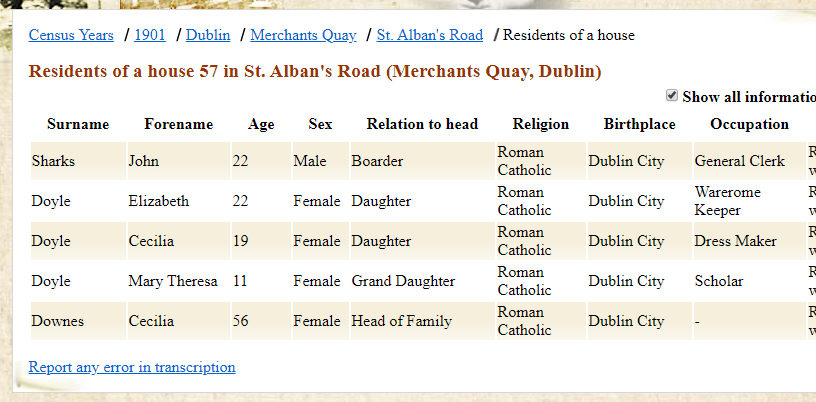Image resolution: width=816 pixels, height=402 pixels.
Task: Click the Age column header
Action: pos(261,124)
